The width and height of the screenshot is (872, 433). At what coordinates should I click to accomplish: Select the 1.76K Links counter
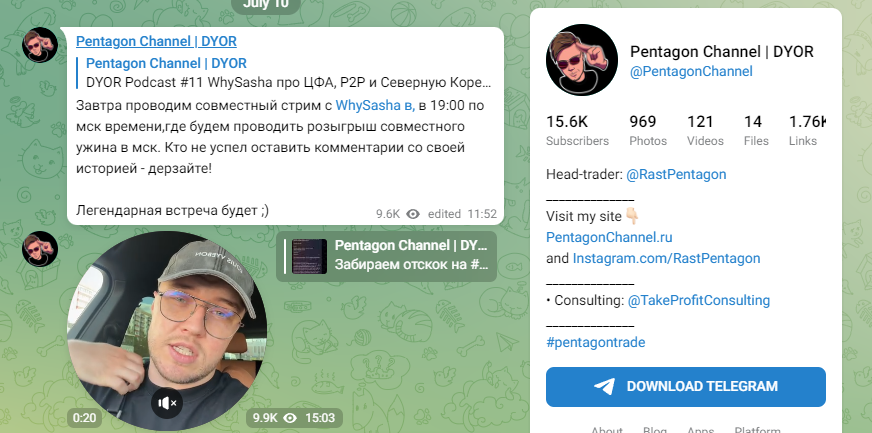point(806,131)
